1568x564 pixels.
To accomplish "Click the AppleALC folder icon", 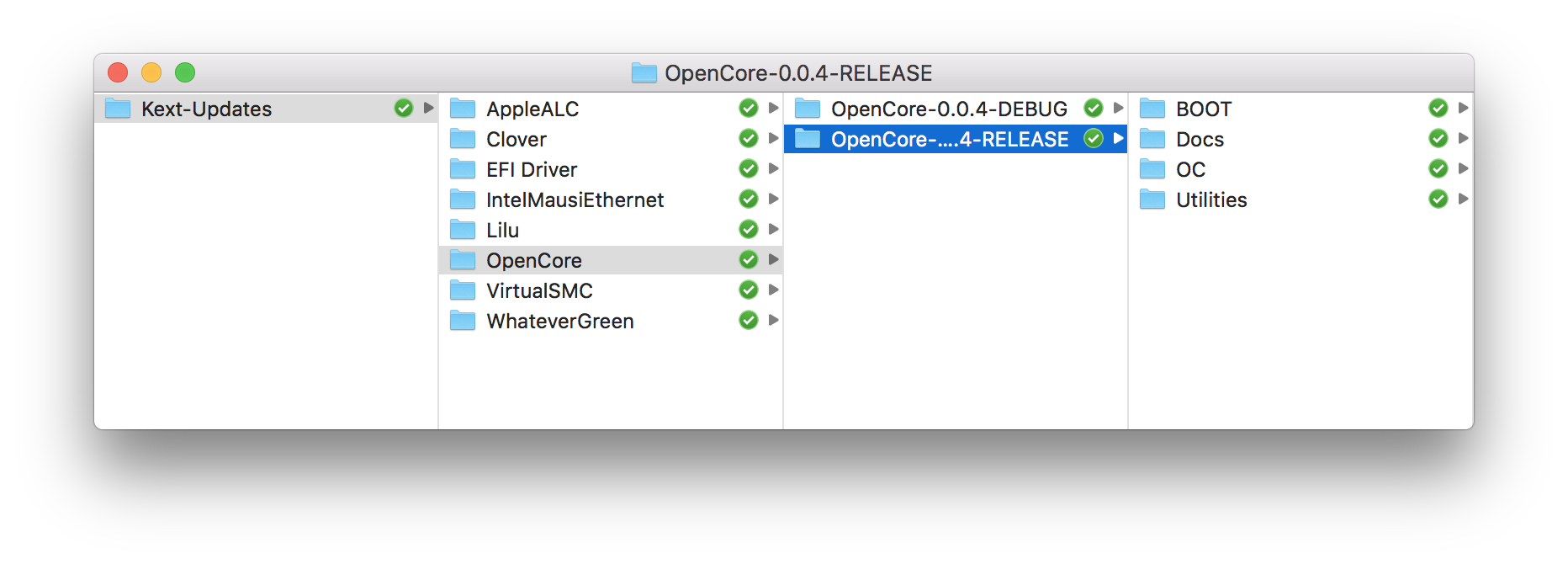I will [x=463, y=109].
